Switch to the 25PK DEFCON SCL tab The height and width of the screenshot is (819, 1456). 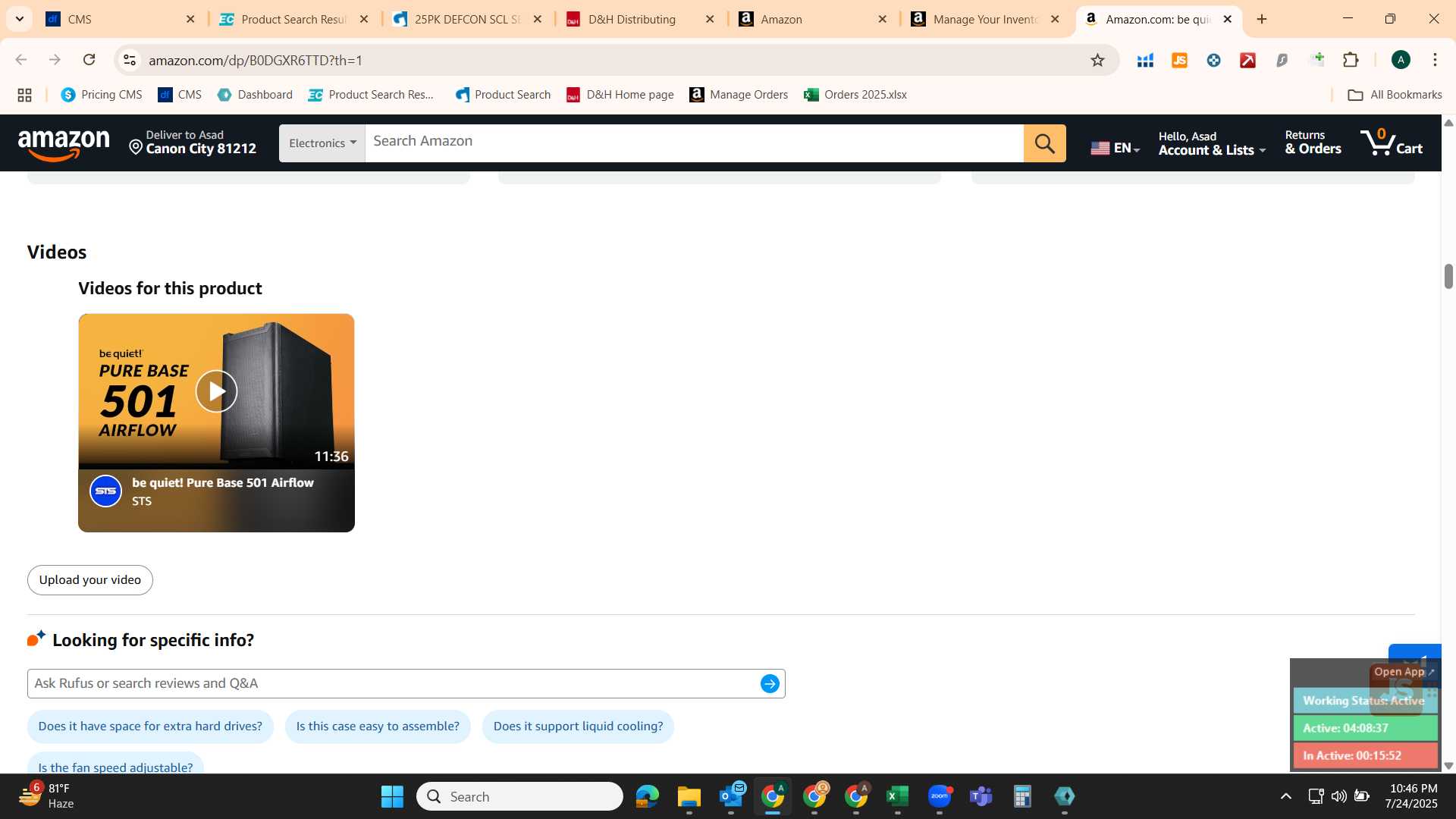[467, 19]
